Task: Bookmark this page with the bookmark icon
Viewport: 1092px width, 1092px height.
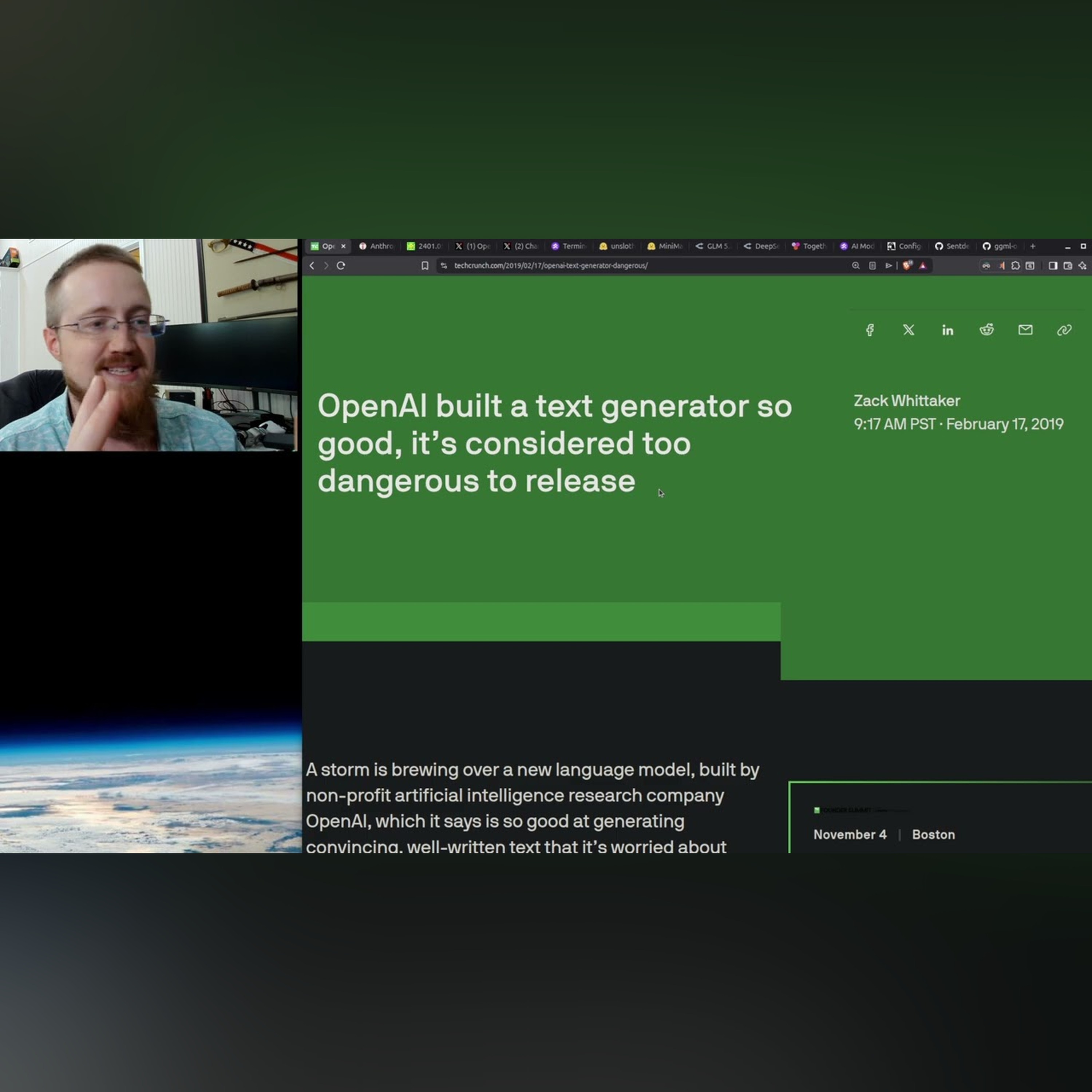Action: click(x=425, y=266)
